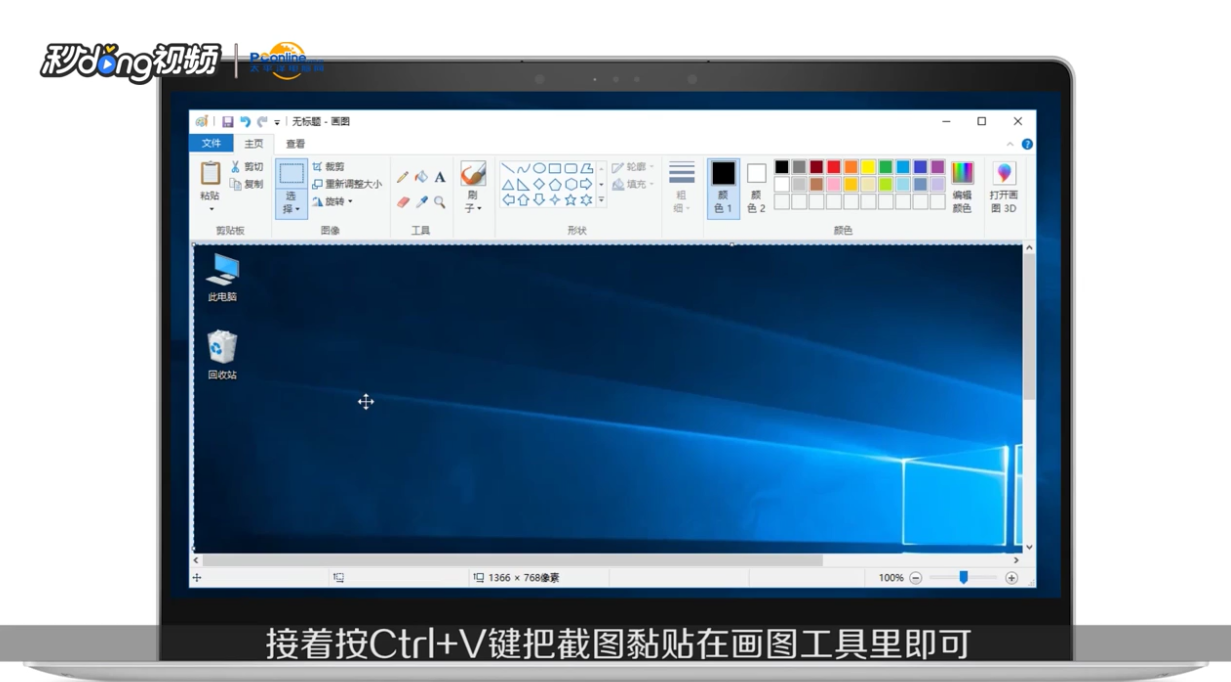The image size is (1231, 682).
Task: Open 重新调整大小 resize dialog
Action: (x=347, y=184)
